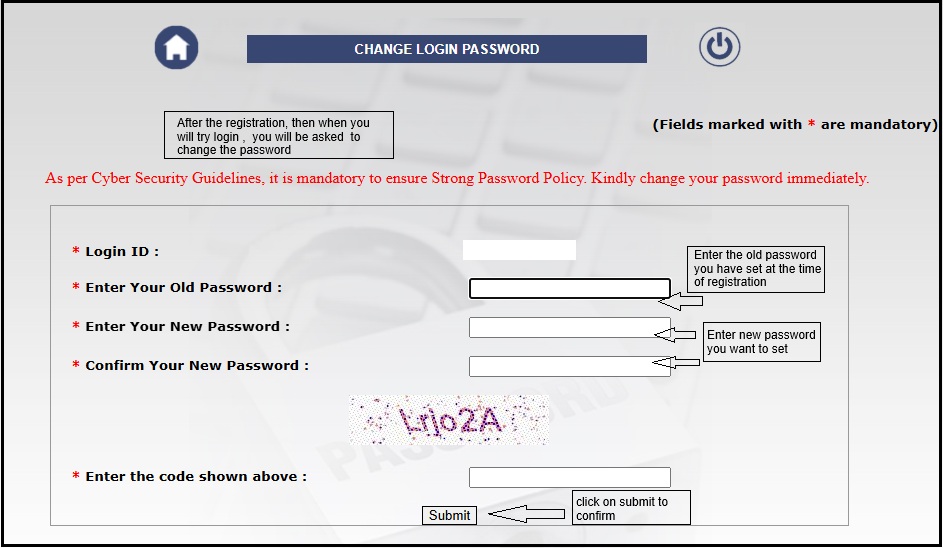Click the 'After the registration' note box
943x548 pixels.
[278, 136]
